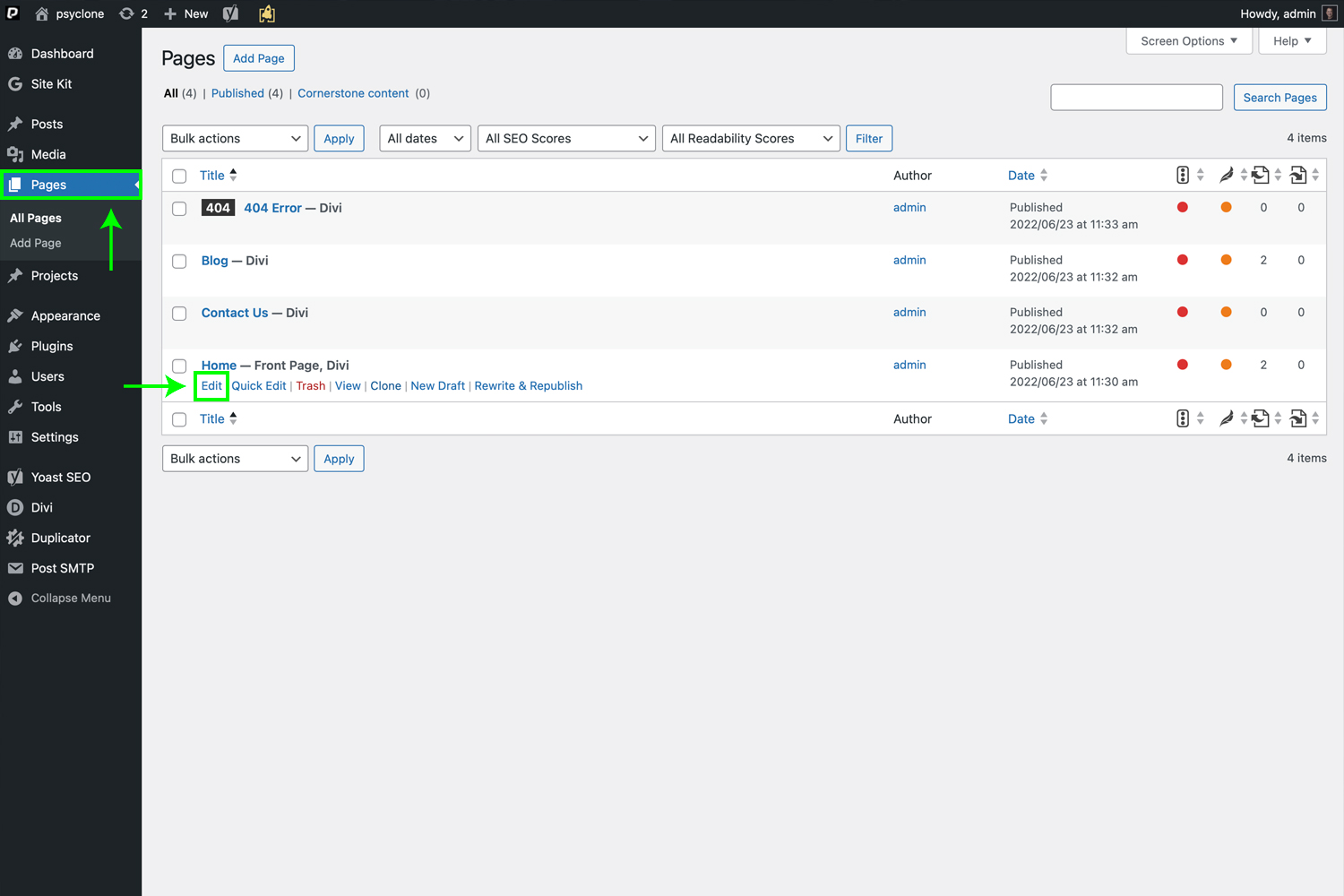Open Site Kit in the sidebar
This screenshot has width=1344, height=896.
pos(51,84)
